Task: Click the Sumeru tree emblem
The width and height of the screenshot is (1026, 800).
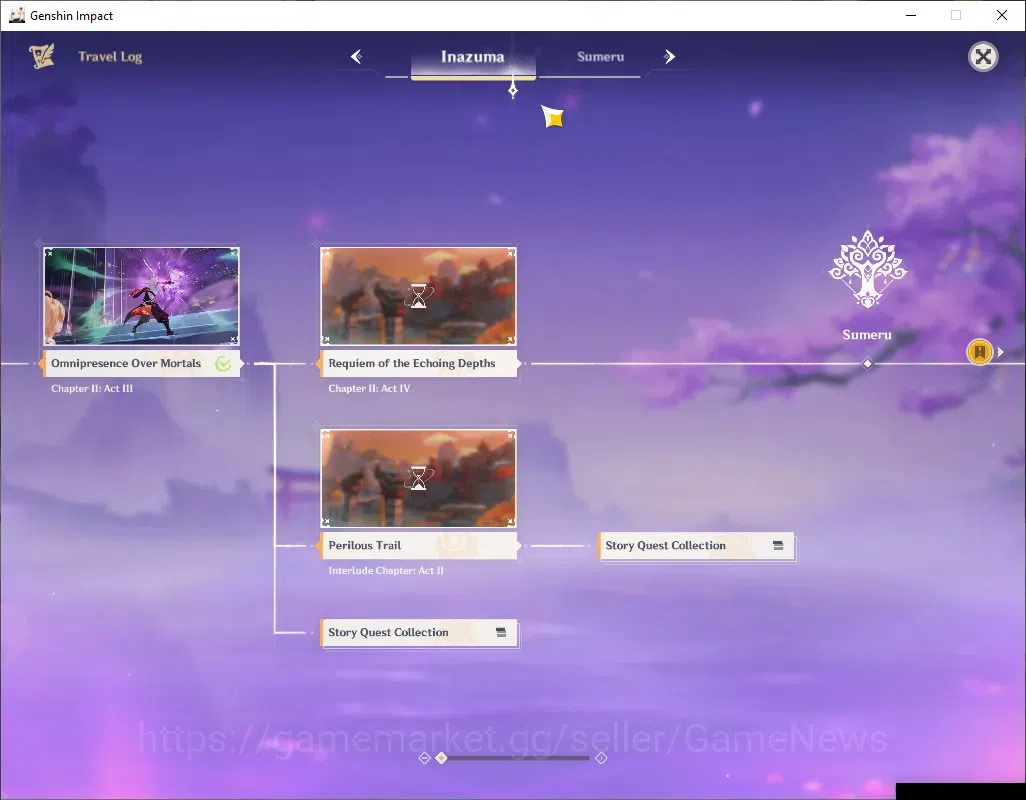Action: [x=867, y=269]
